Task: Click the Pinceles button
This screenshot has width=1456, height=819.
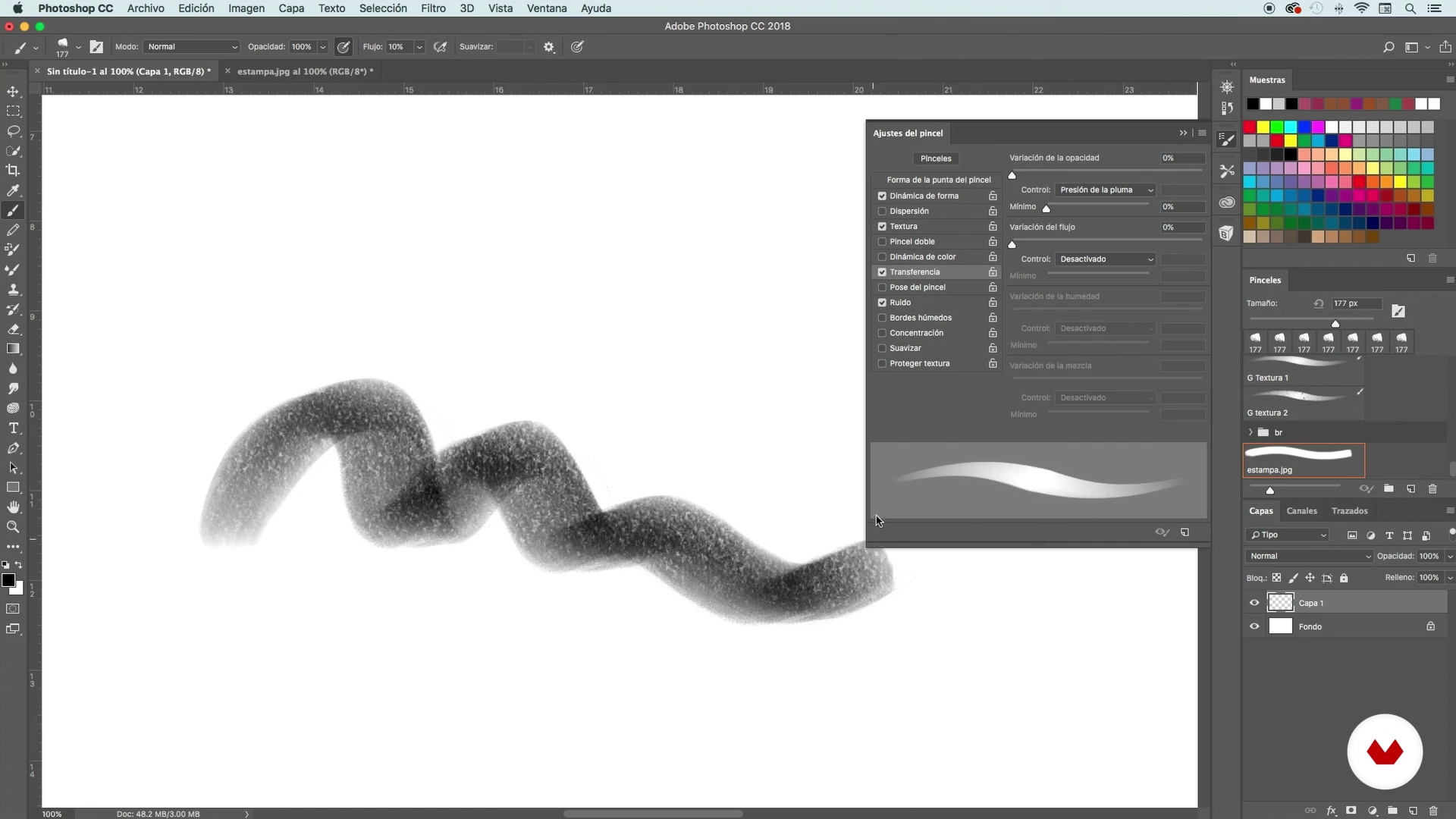Action: tap(935, 158)
